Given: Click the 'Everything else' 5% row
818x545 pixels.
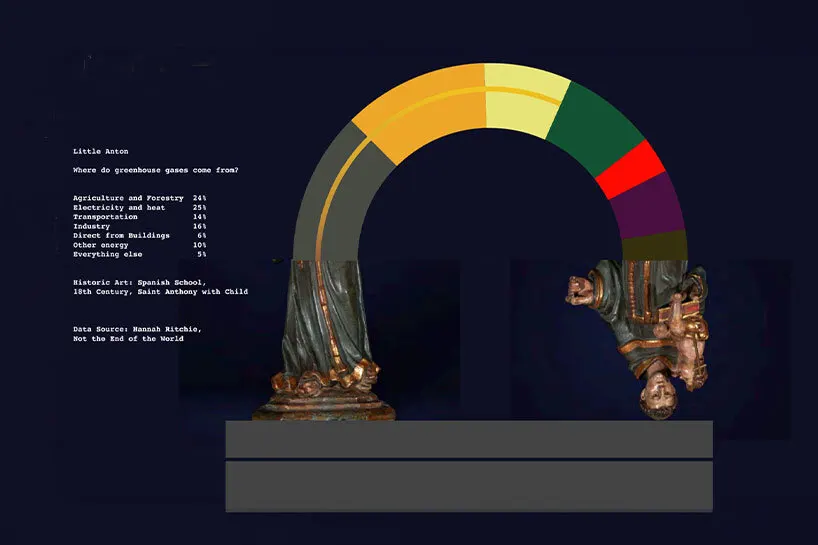Looking at the screenshot, I should click(x=140, y=255).
